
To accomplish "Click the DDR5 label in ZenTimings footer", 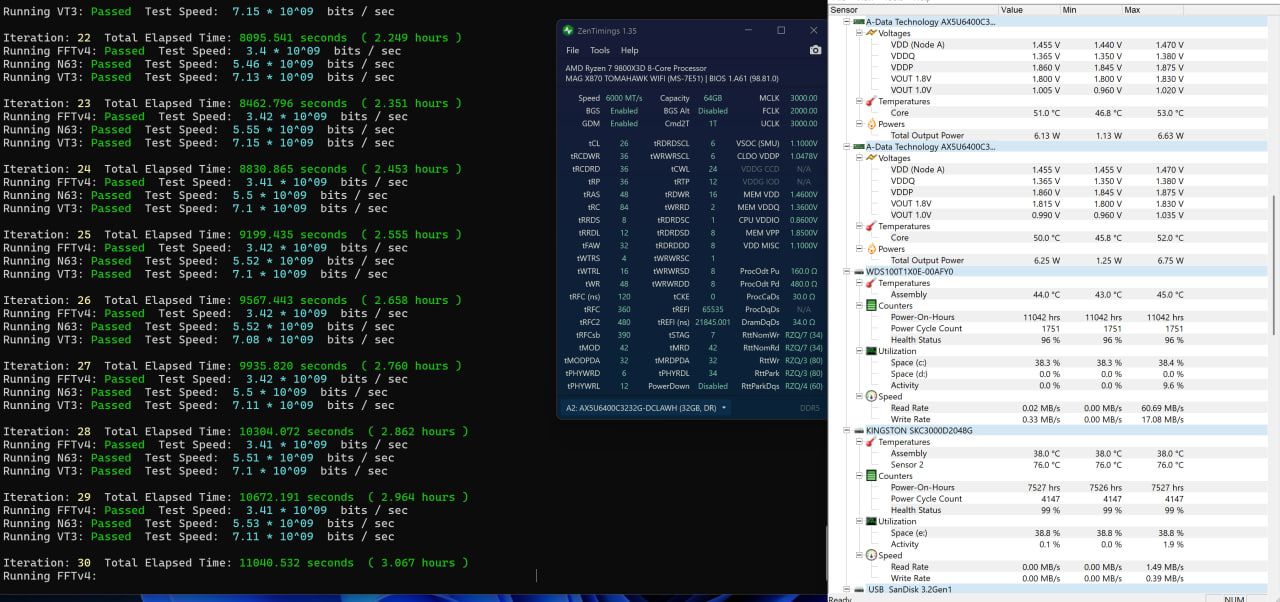I will [x=810, y=408].
